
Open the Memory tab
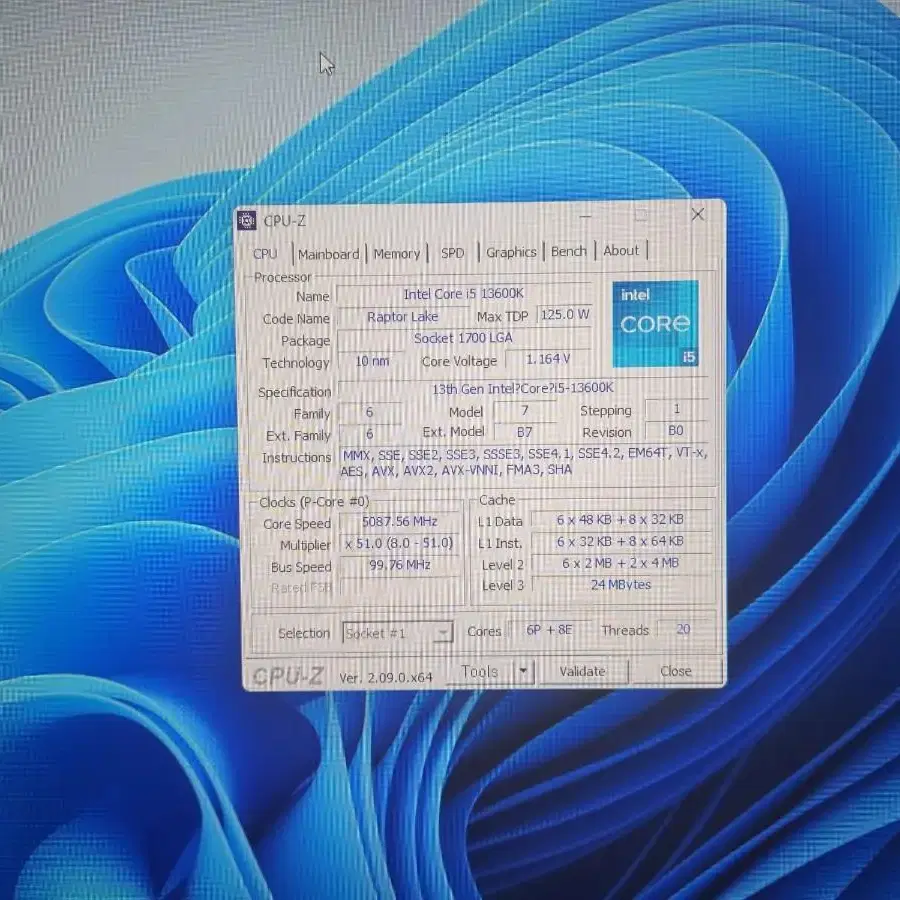(397, 253)
